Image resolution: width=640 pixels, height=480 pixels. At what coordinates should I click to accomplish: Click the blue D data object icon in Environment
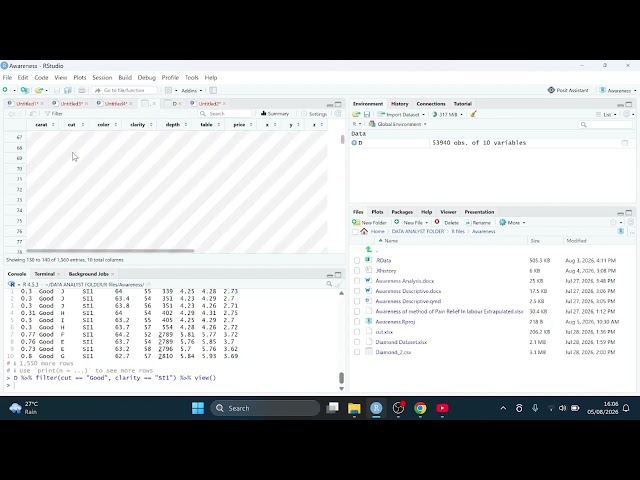pyautogui.click(x=354, y=143)
